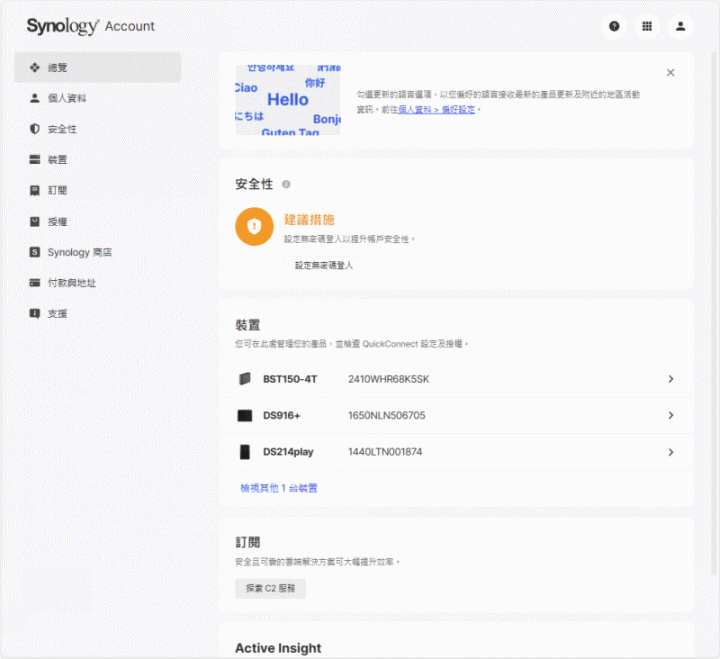Select 總覽 in the sidebar menu
720x659 pixels.
click(98, 68)
